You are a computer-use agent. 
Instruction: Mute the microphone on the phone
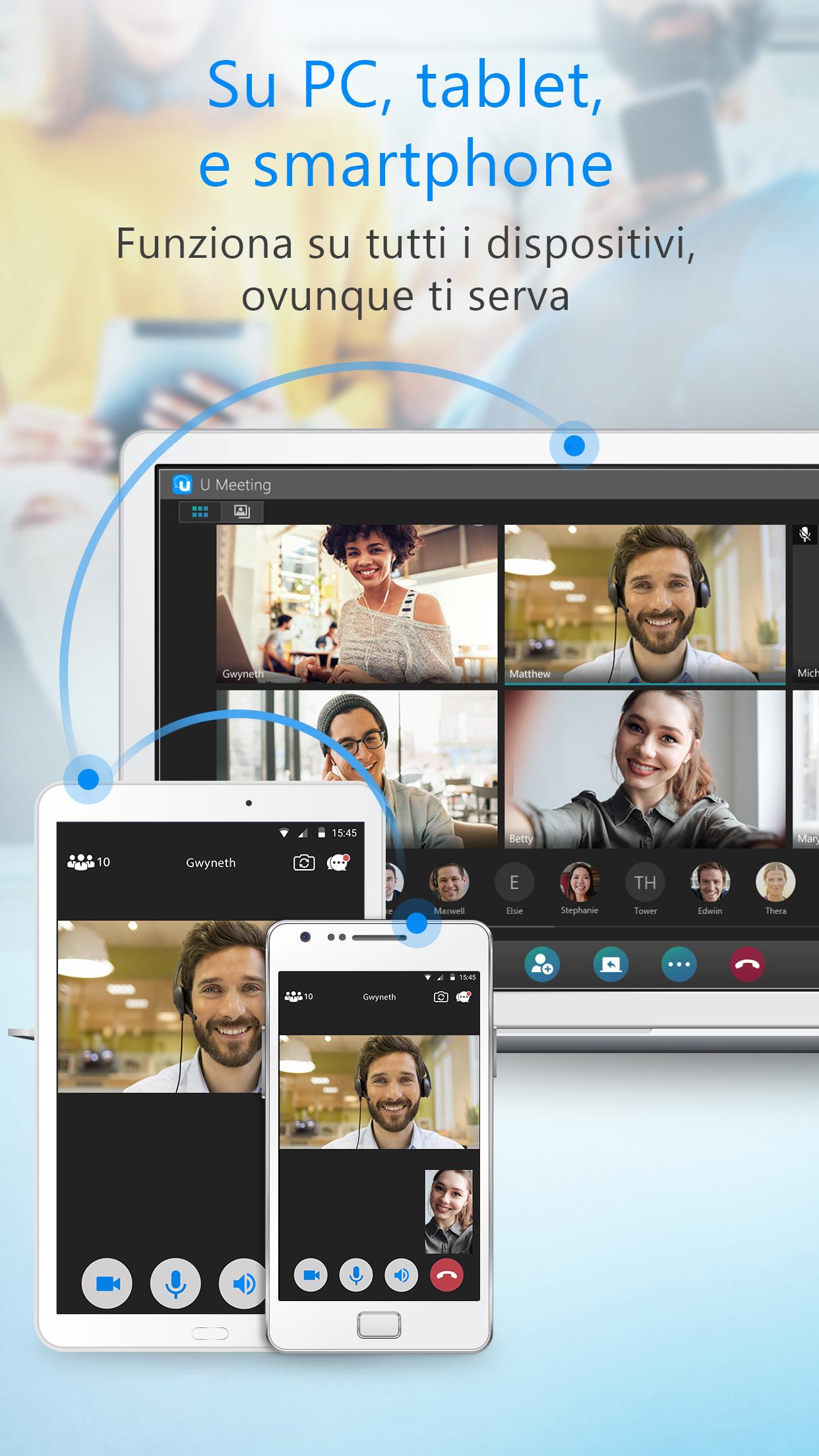pyautogui.click(x=356, y=1275)
